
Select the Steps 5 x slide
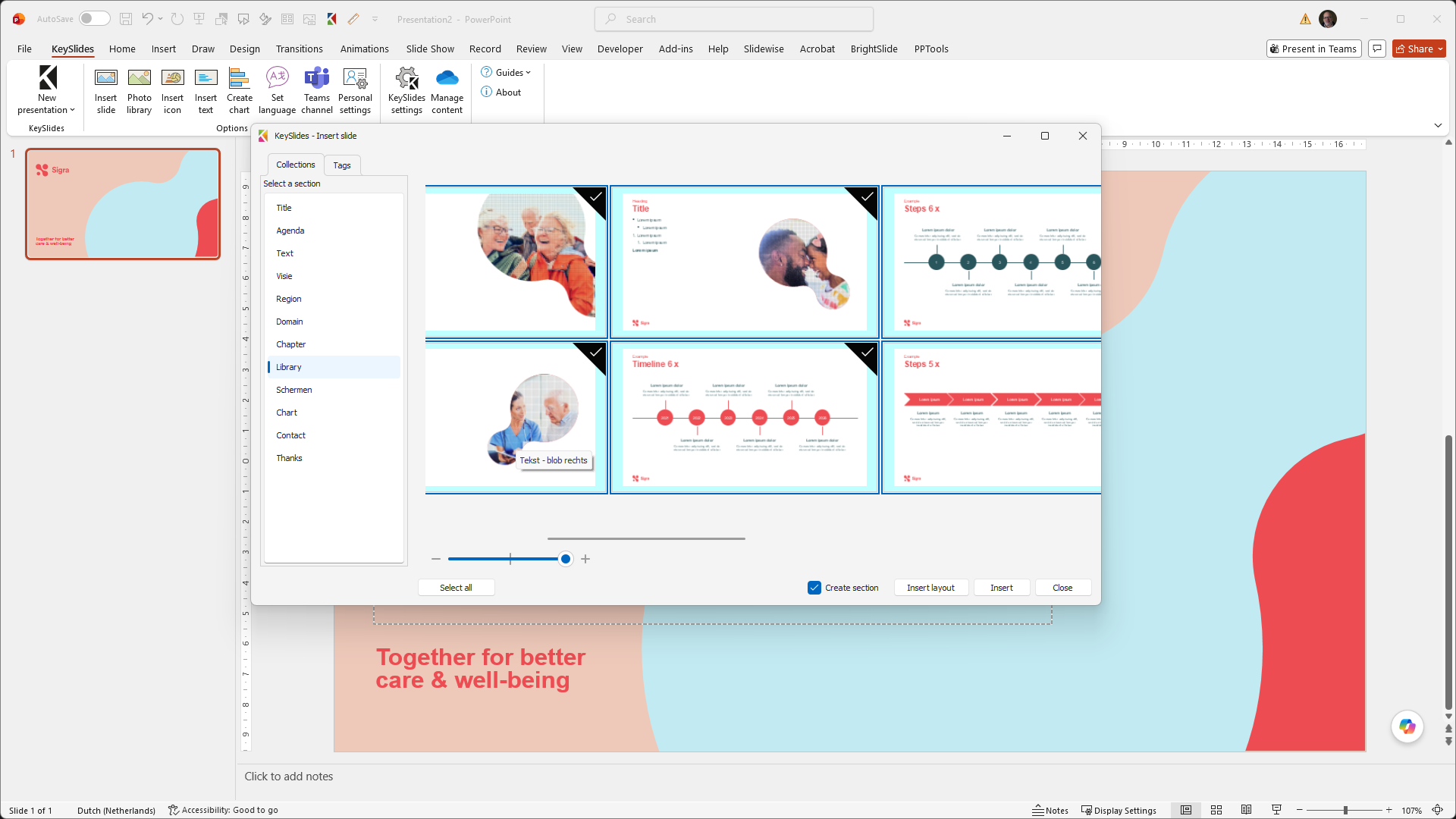[991, 418]
